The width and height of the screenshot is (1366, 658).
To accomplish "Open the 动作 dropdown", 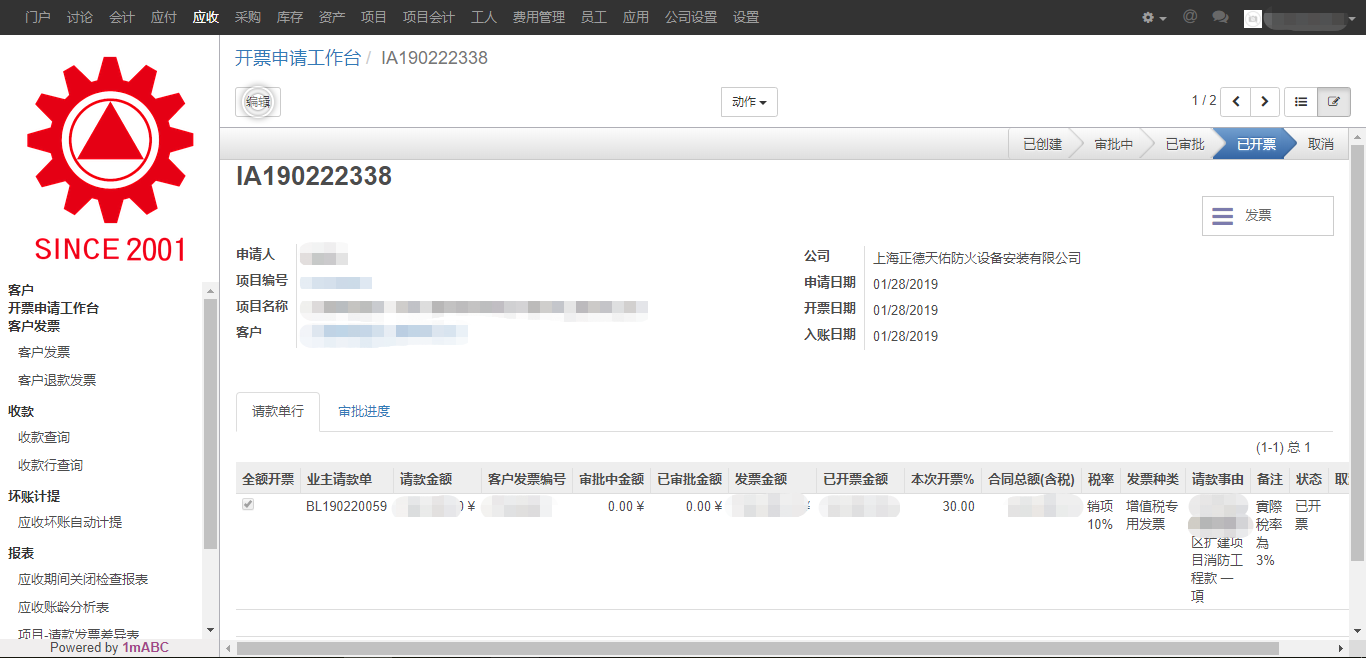I will tap(749, 102).
